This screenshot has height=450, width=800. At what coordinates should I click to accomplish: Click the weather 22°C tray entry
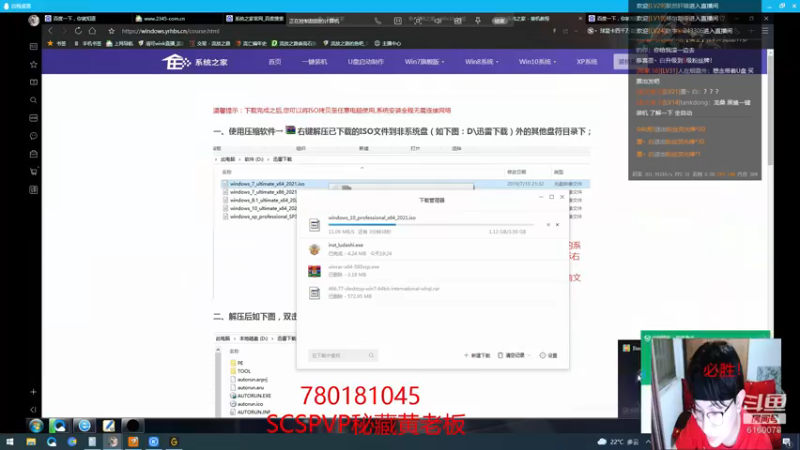(x=618, y=442)
